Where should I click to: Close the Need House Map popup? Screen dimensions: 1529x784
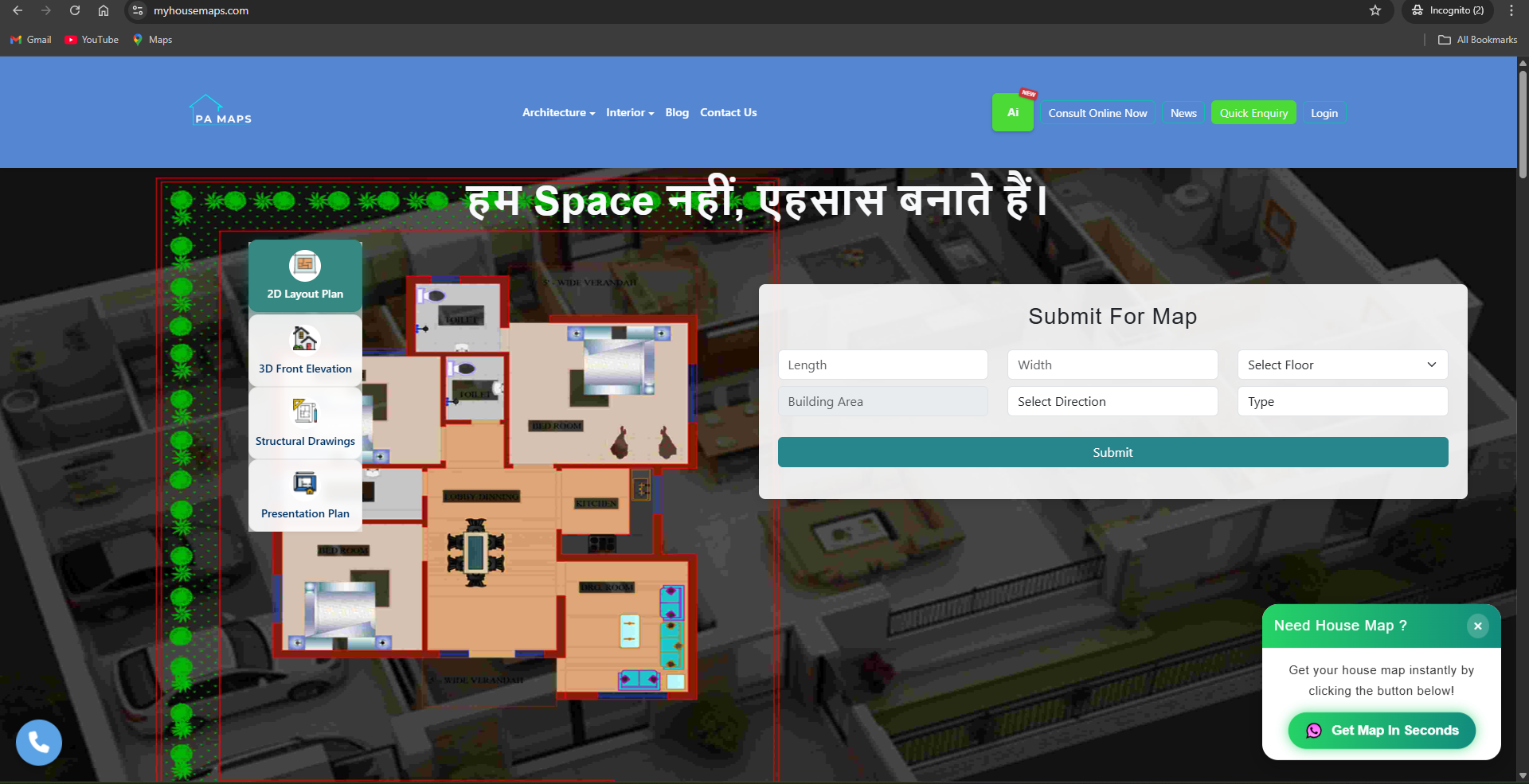(x=1477, y=626)
